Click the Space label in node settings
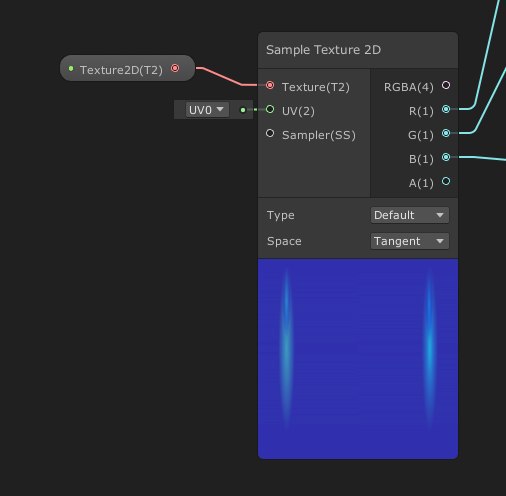The height and width of the screenshot is (496, 506). click(x=284, y=241)
